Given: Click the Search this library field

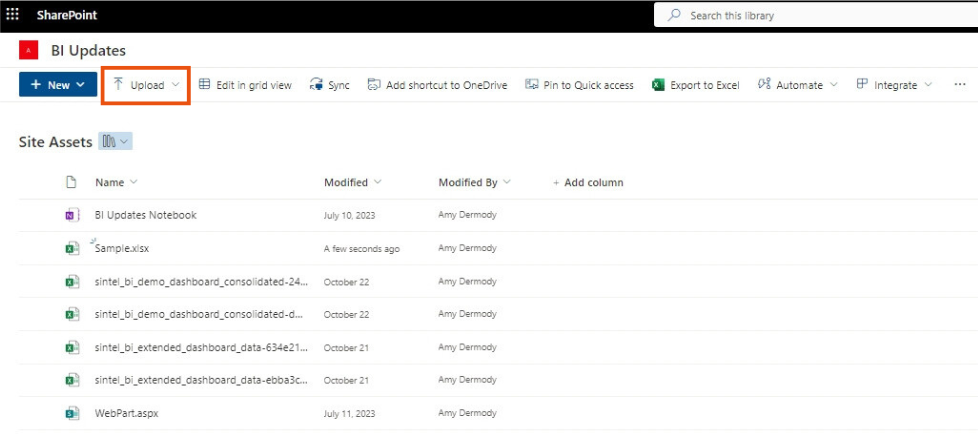Looking at the screenshot, I should 816,15.
